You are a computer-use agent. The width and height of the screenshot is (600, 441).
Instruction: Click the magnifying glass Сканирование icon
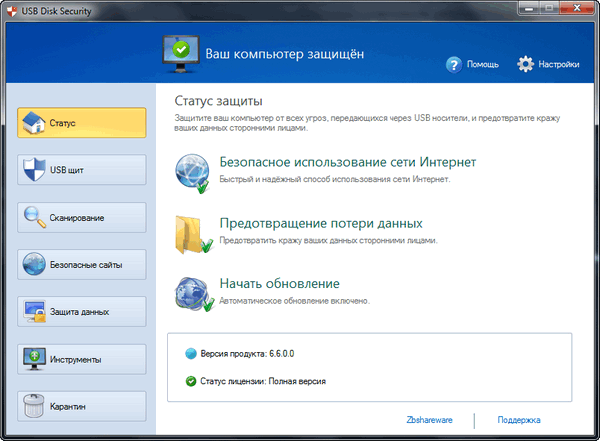35,217
